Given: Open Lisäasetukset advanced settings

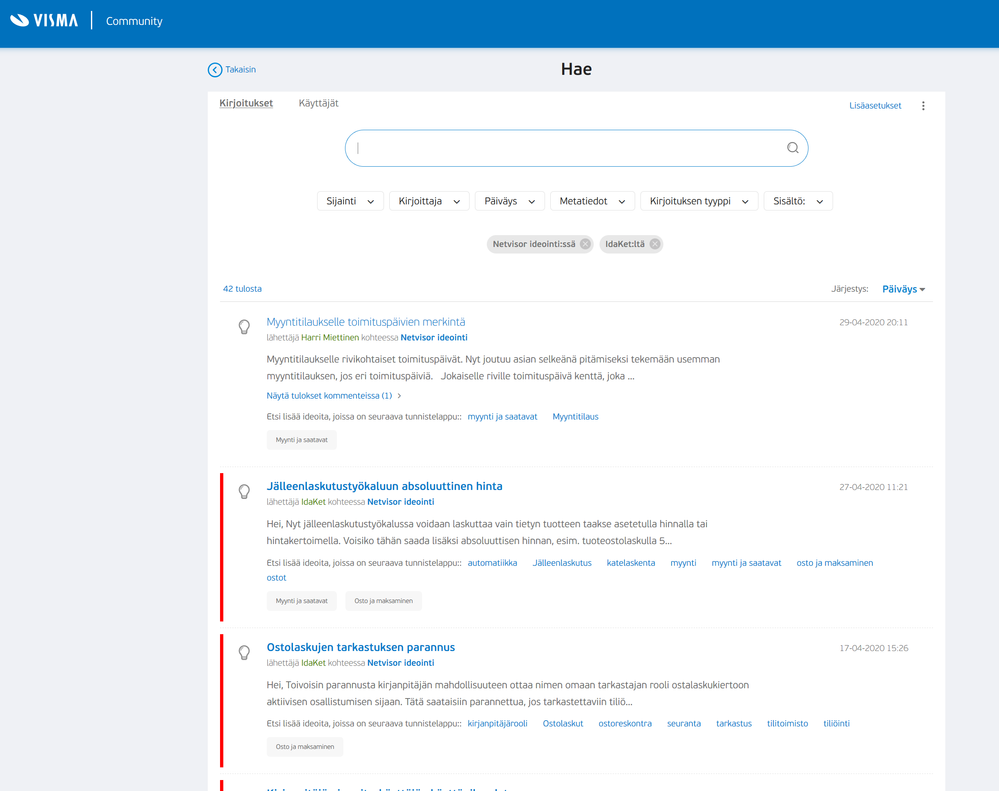Looking at the screenshot, I should [x=875, y=106].
